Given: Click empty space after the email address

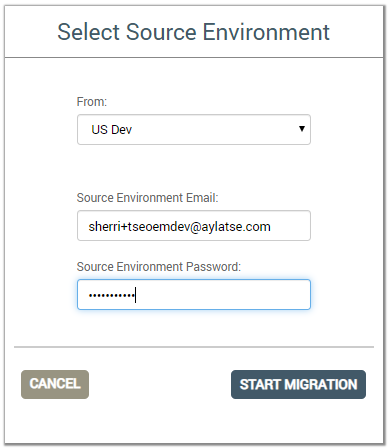Looking at the screenshot, I should (290, 226).
